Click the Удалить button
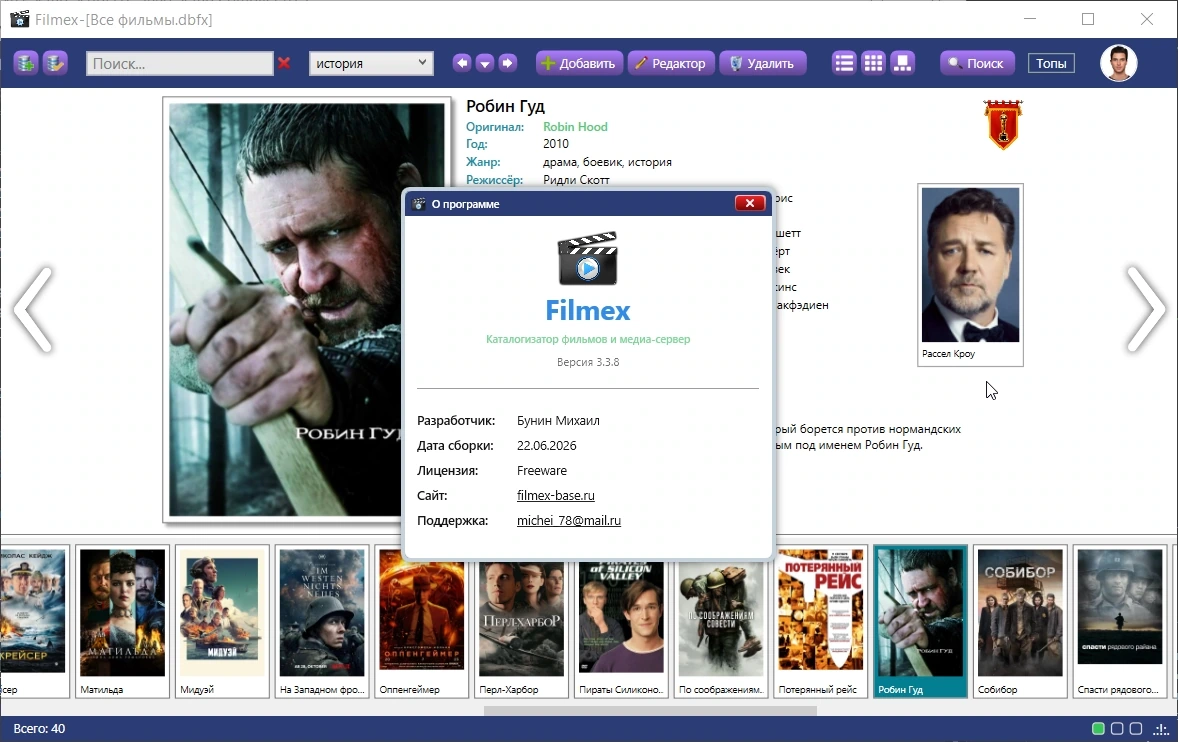This screenshot has height=742, width=1178. pos(763,63)
